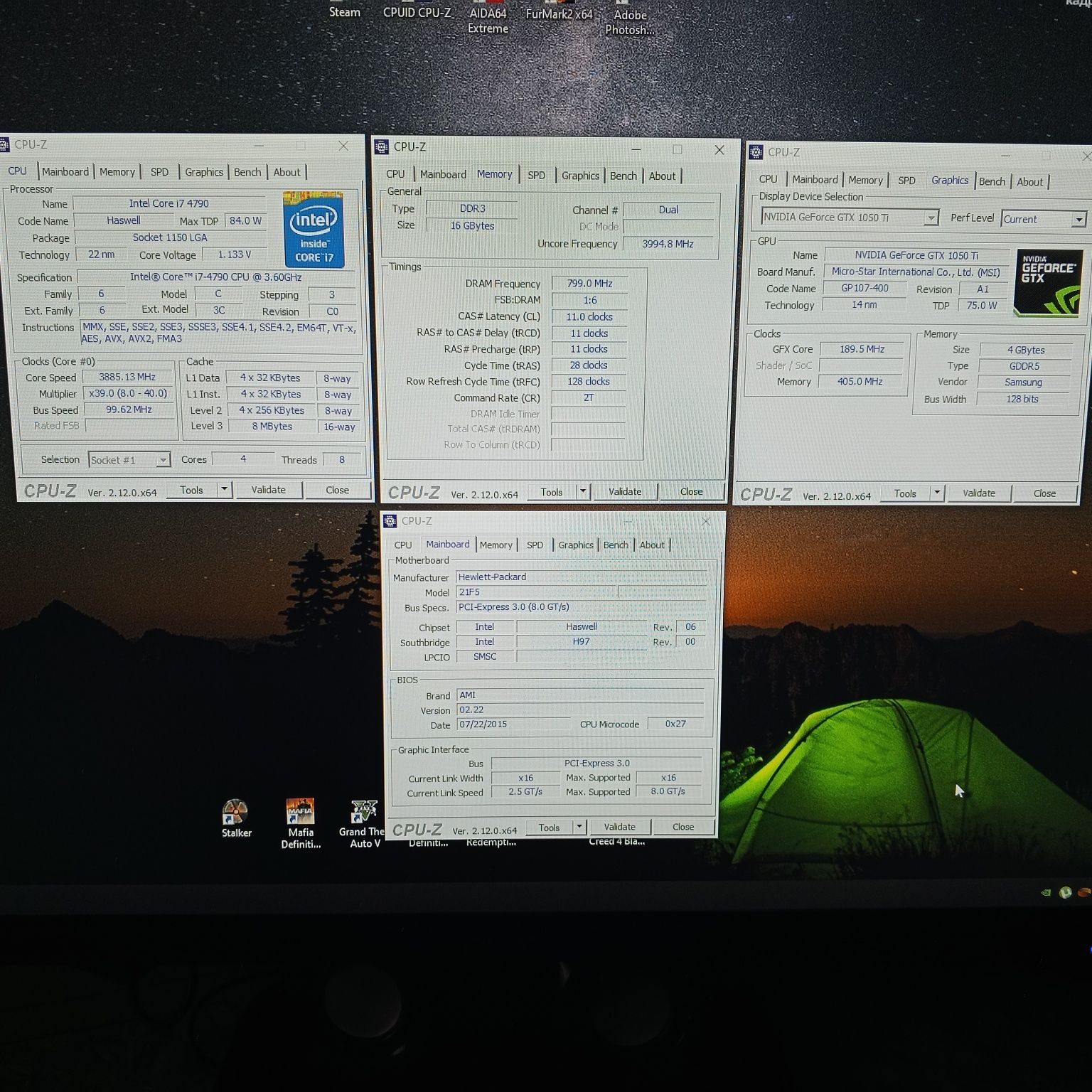Click the NVIDIA tray icon in taskbar

[x=1046, y=893]
